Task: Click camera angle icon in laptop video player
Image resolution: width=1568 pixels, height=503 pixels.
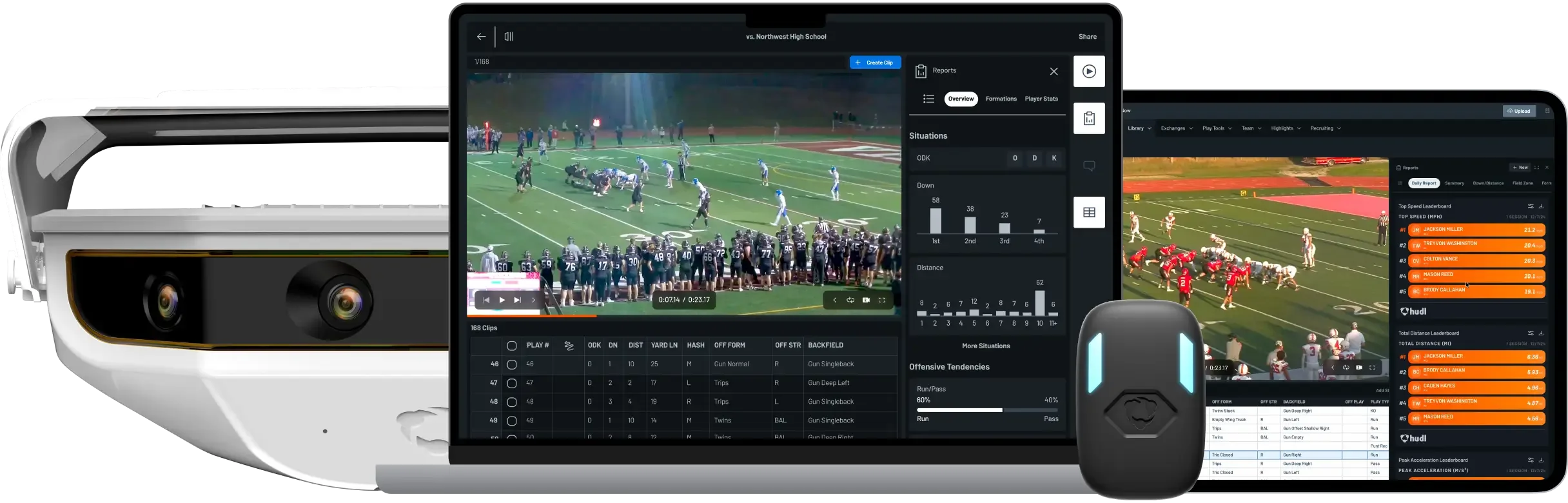Action: (866, 300)
